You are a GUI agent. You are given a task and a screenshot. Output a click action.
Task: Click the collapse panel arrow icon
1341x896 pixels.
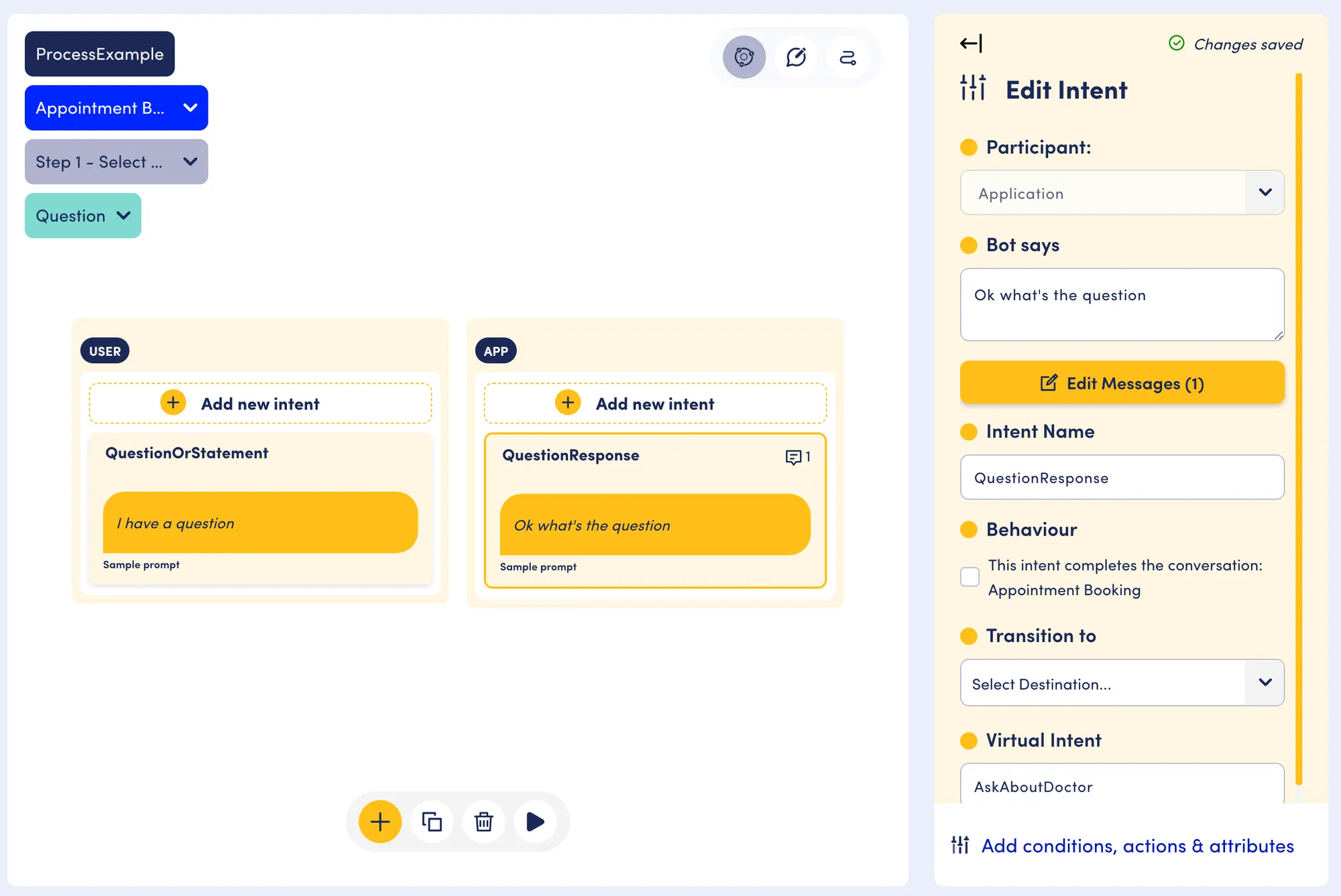coord(970,44)
